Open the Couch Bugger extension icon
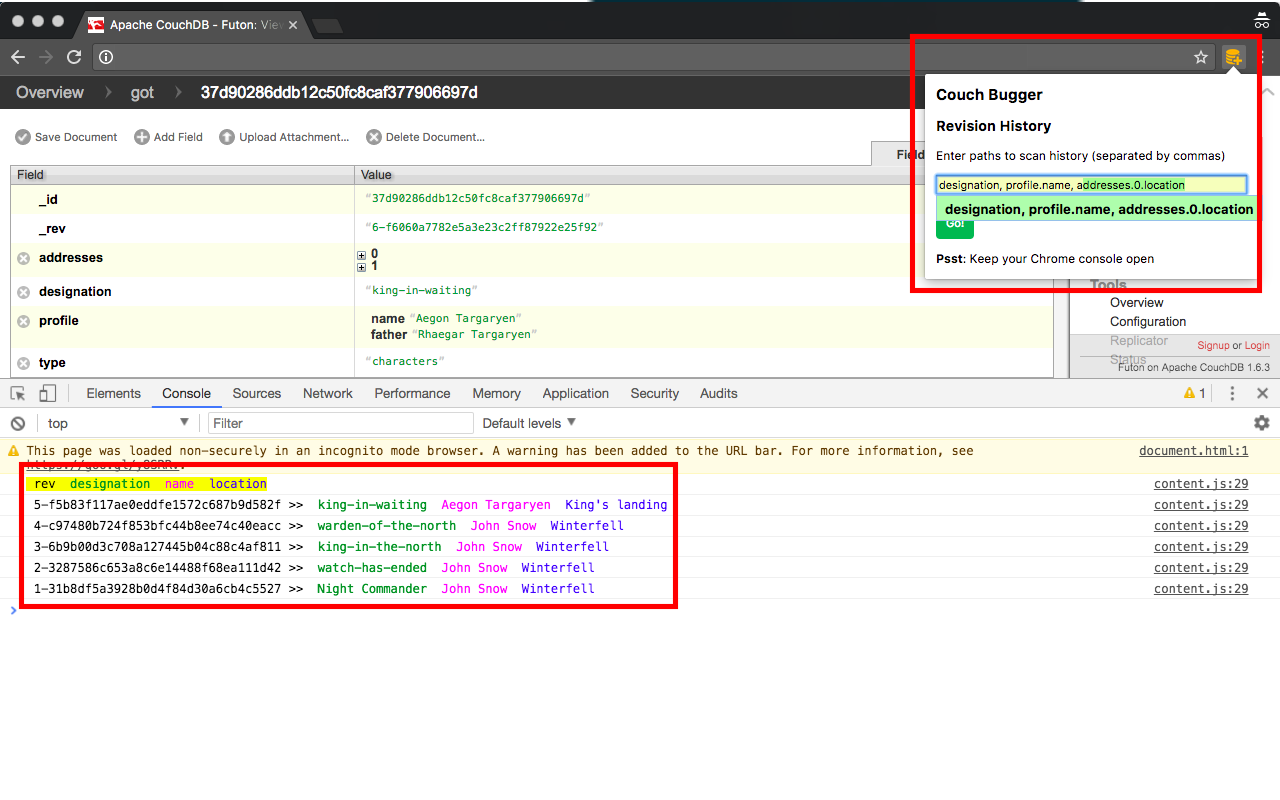Image resolution: width=1280 pixels, height=800 pixels. pos(1234,57)
